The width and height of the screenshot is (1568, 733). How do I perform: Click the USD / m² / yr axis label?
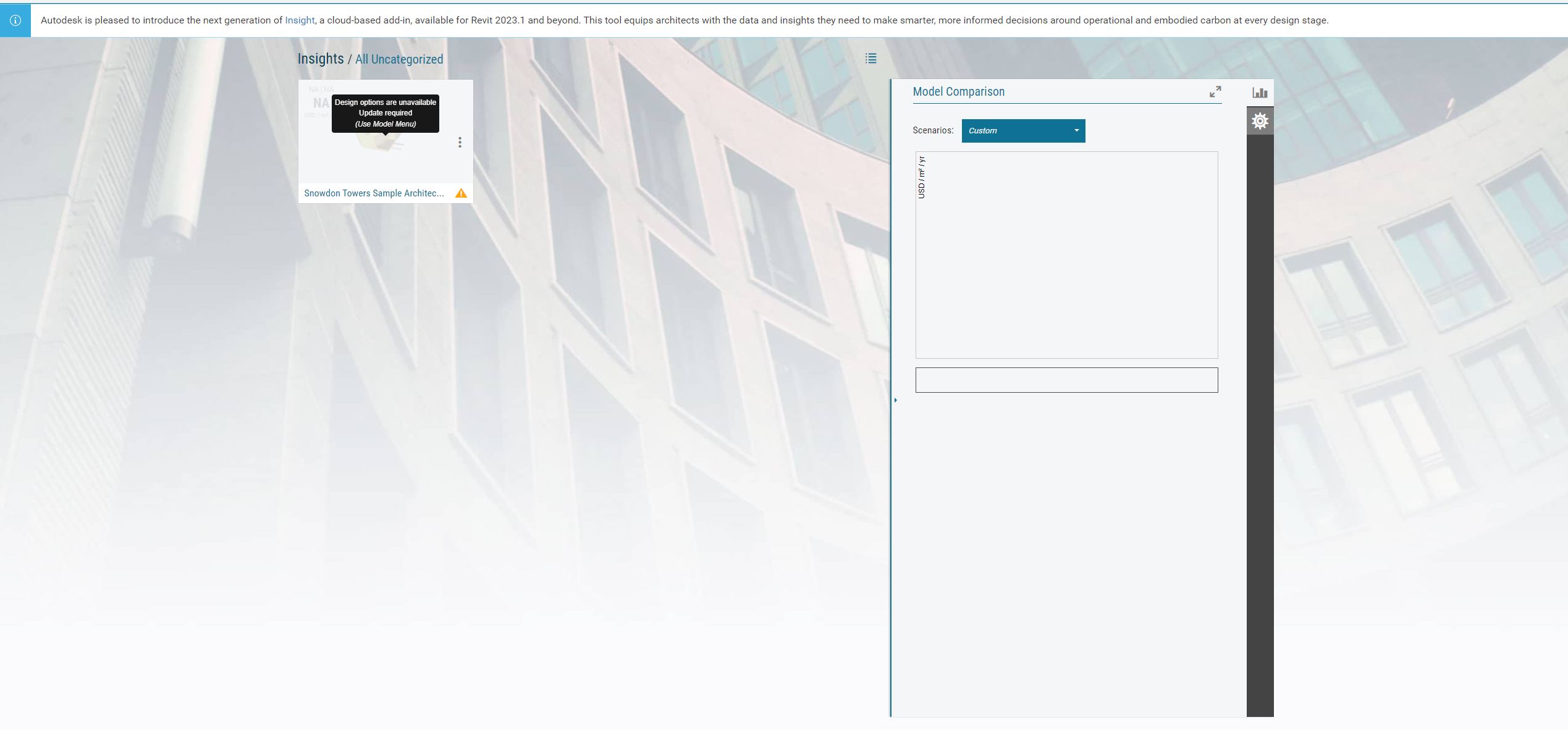tap(921, 177)
